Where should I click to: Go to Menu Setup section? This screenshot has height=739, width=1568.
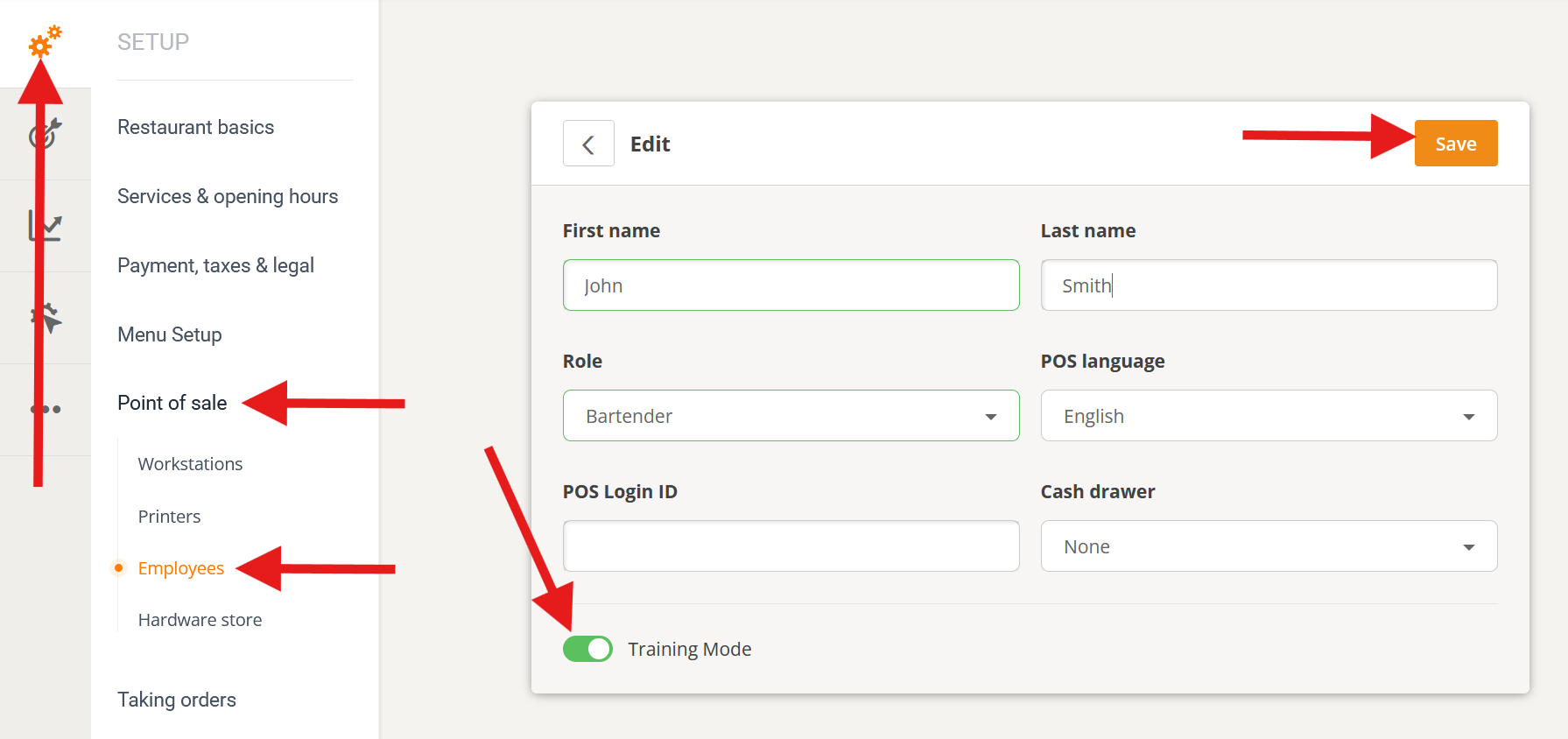170,335
